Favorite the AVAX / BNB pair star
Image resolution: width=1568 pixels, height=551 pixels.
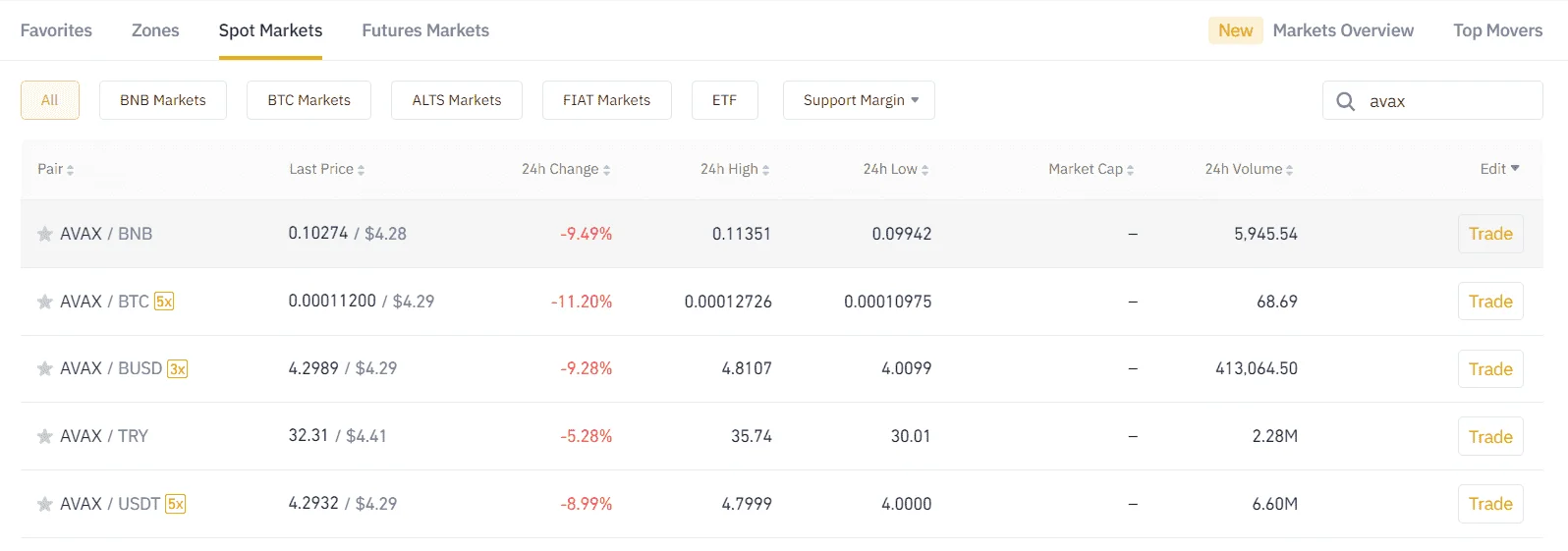pyautogui.click(x=44, y=234)
